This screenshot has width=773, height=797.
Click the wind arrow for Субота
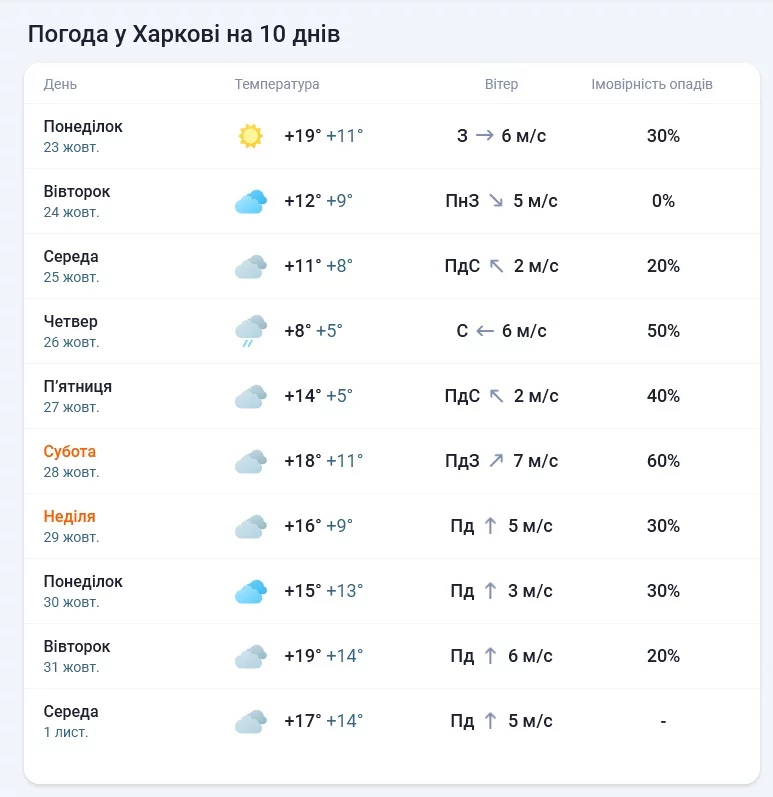click(496, 461)
